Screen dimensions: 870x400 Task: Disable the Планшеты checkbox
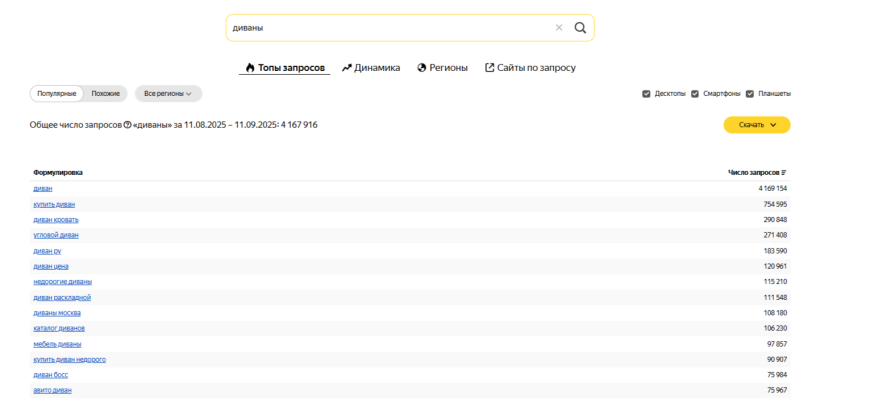(750, 94)
